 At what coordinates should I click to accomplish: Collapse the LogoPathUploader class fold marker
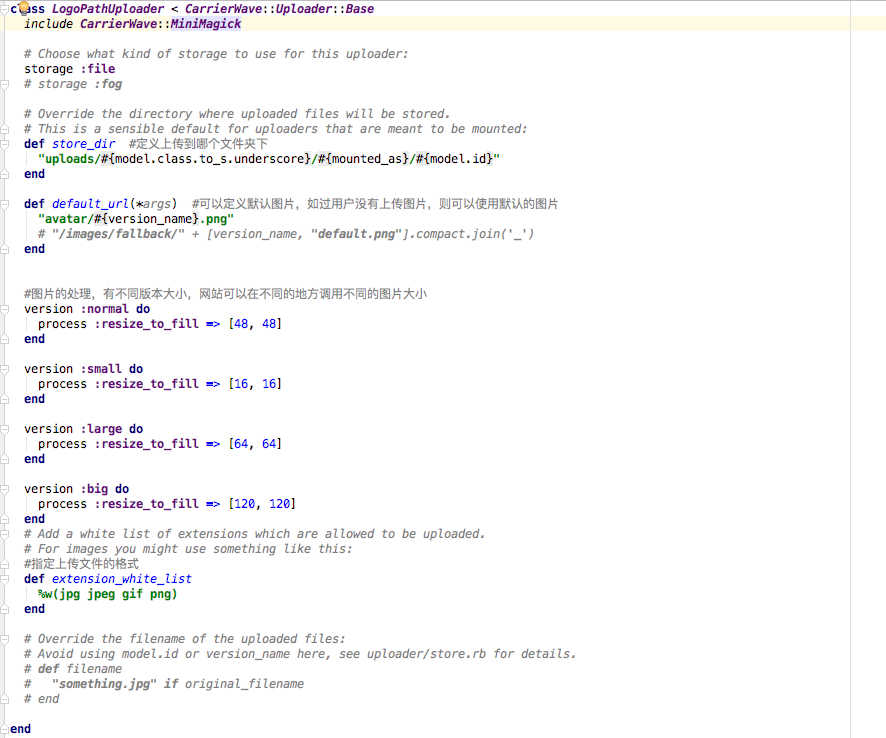(x=5, y=9)
